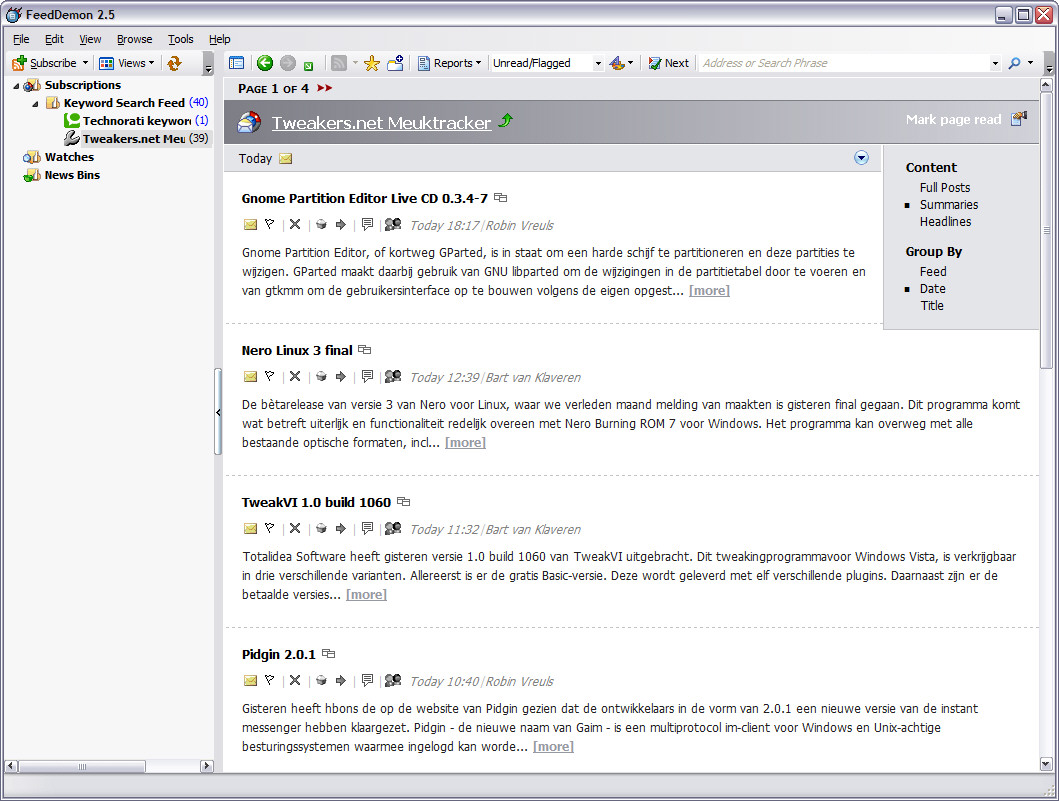This screenshot has width=1059, height=801.
Task: Open the Browse menu
Action: coord(134,39)
